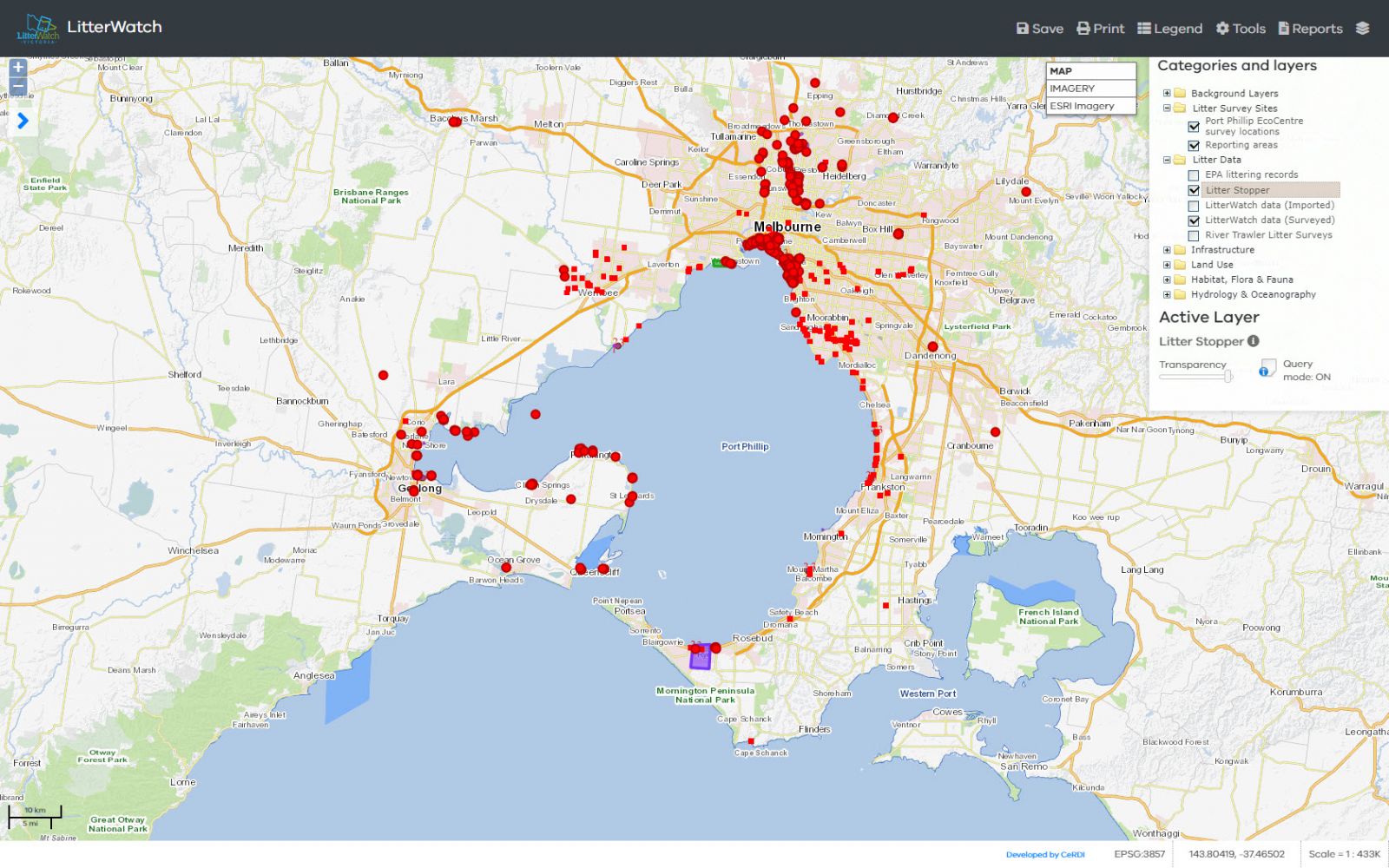The width and height of the screenshot is (1389, 868).
Task: Enable LitterWatch data (Imported) layer
Action: click(x=1194, y=206)
